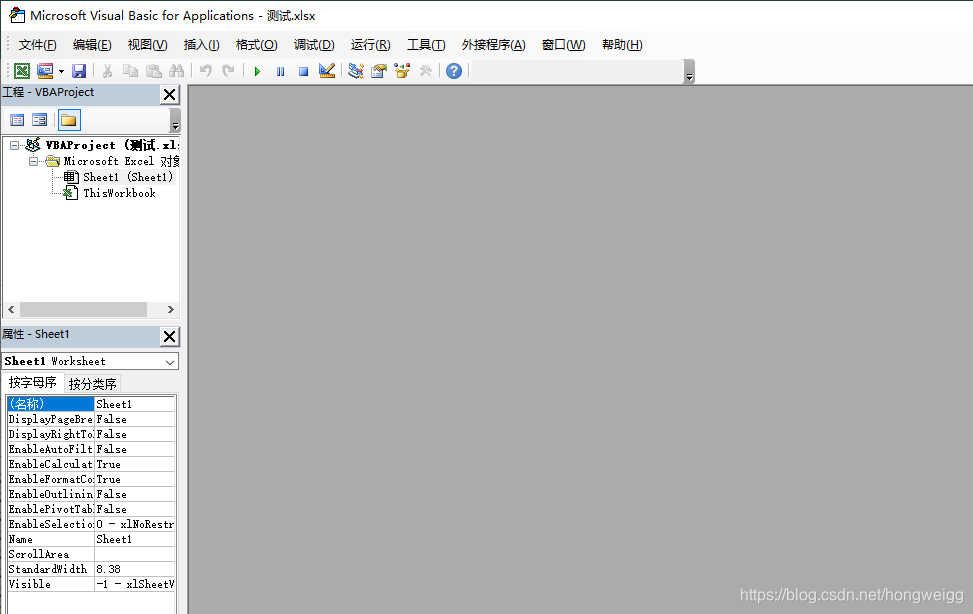The width and height of the screenshot is (973, 614).
Task: Click DisplayPageBreaks False value
Action: click(134, 420)
